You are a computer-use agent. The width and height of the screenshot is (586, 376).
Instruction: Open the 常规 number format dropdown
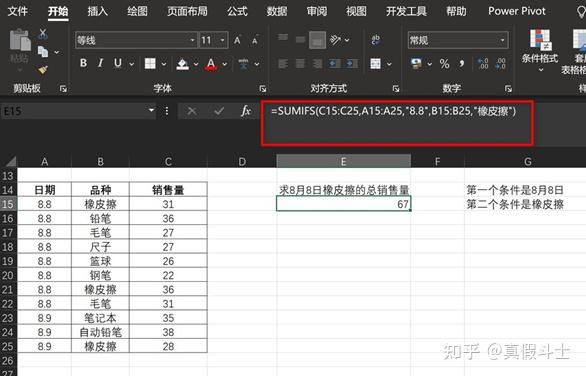502,40
